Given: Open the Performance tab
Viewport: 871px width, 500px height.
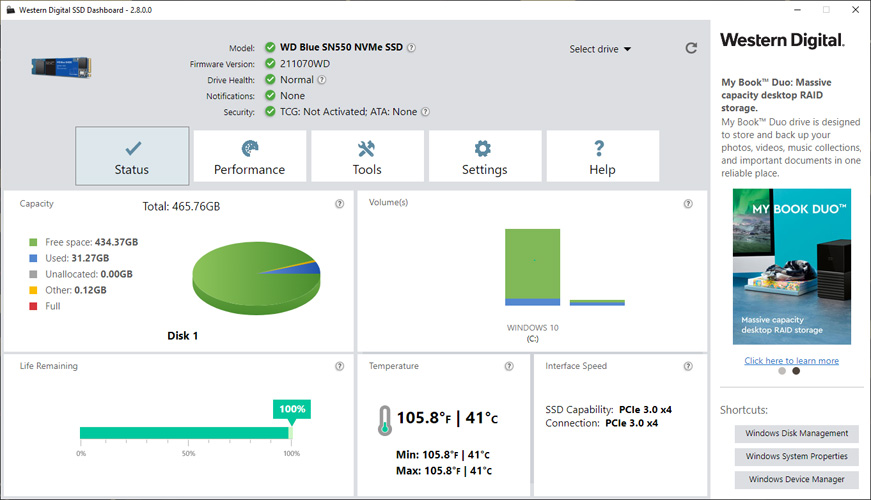Looking at the screenshot, I should pyautogui.click(x=249, y=156).
